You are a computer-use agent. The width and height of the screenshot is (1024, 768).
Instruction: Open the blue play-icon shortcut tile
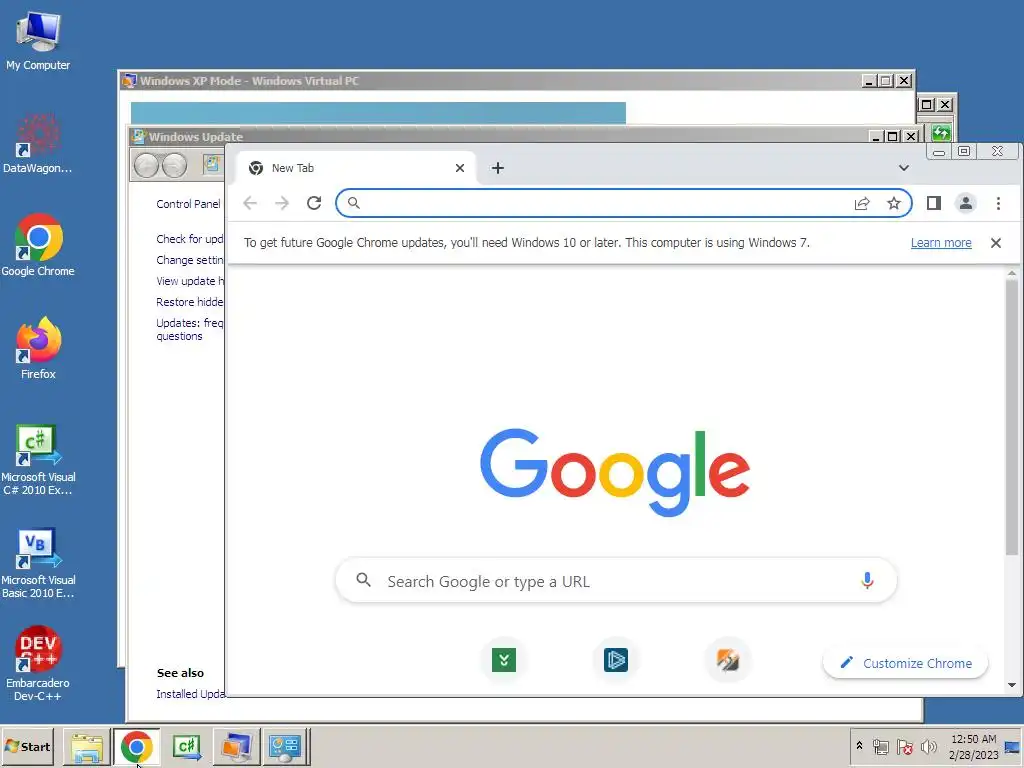616,660
